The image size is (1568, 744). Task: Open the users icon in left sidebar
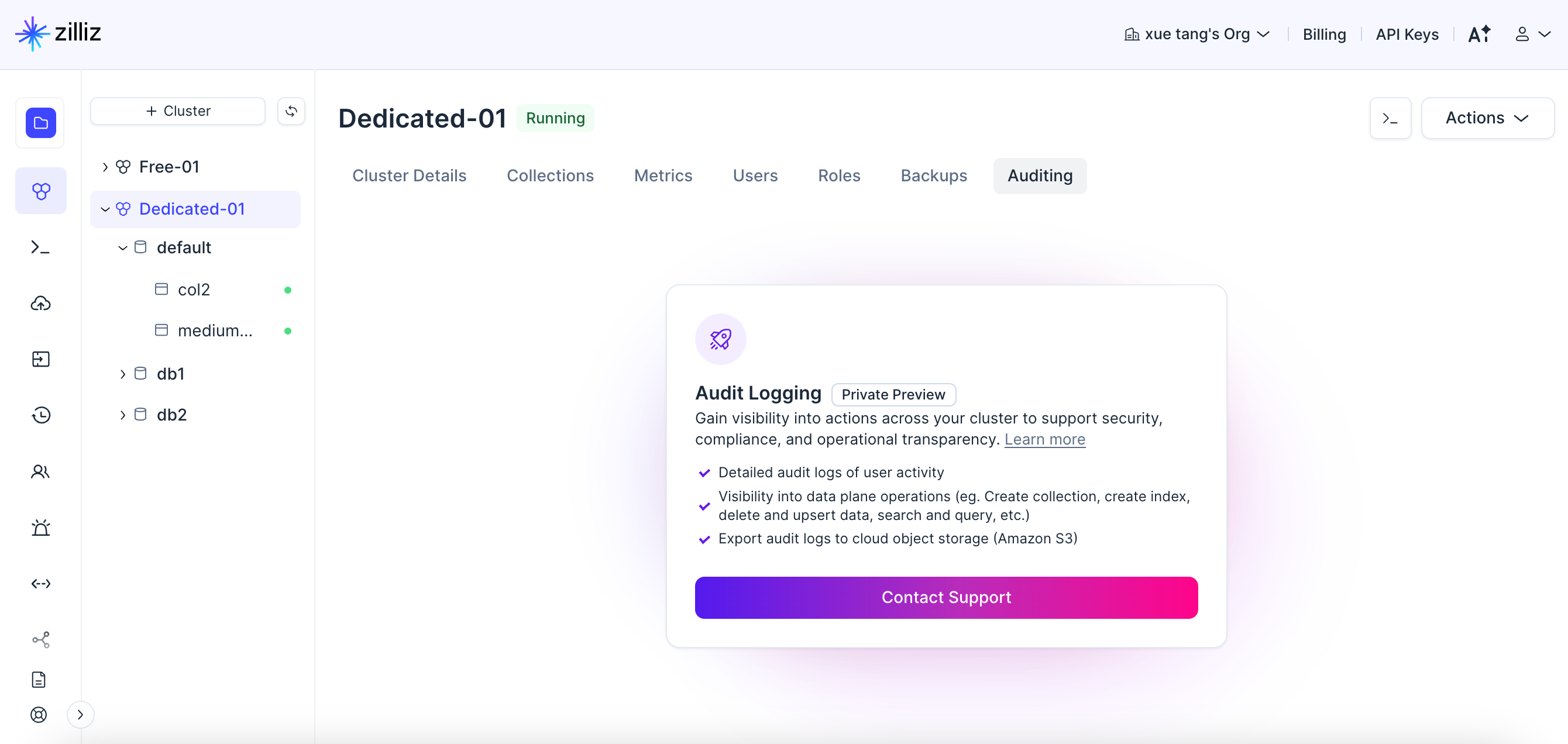(41, 471)
